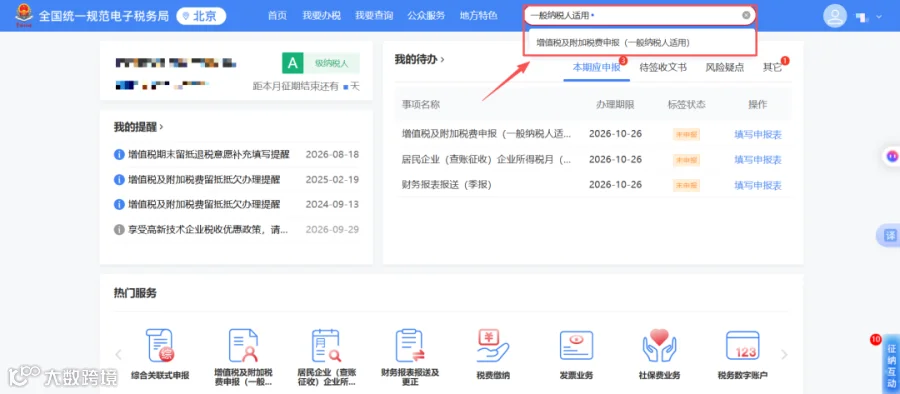Switch to 待签收文书 tab
Image resolution: width=900 pixels, height=394 pixels.
point(663,67)
